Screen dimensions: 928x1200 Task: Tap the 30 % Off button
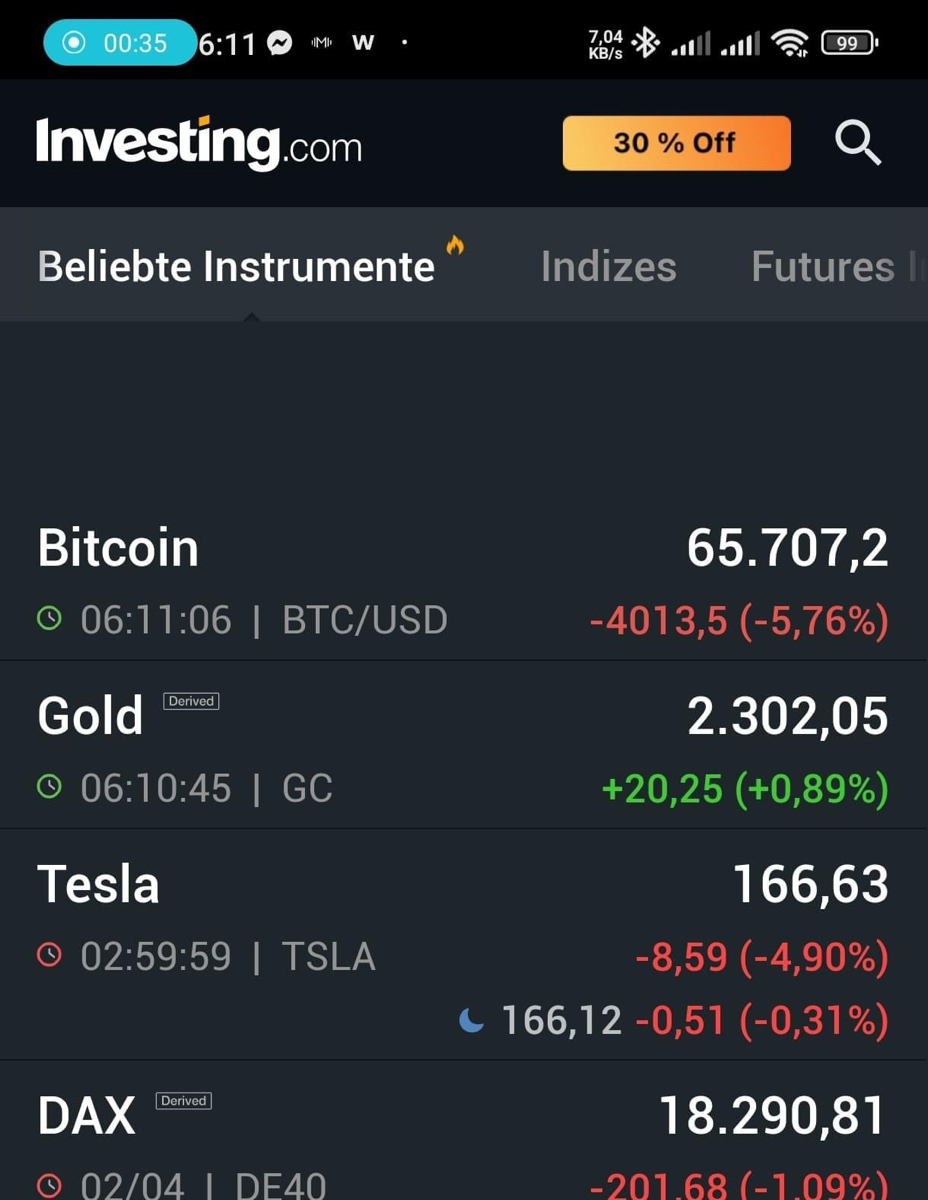tap(677, 143)
